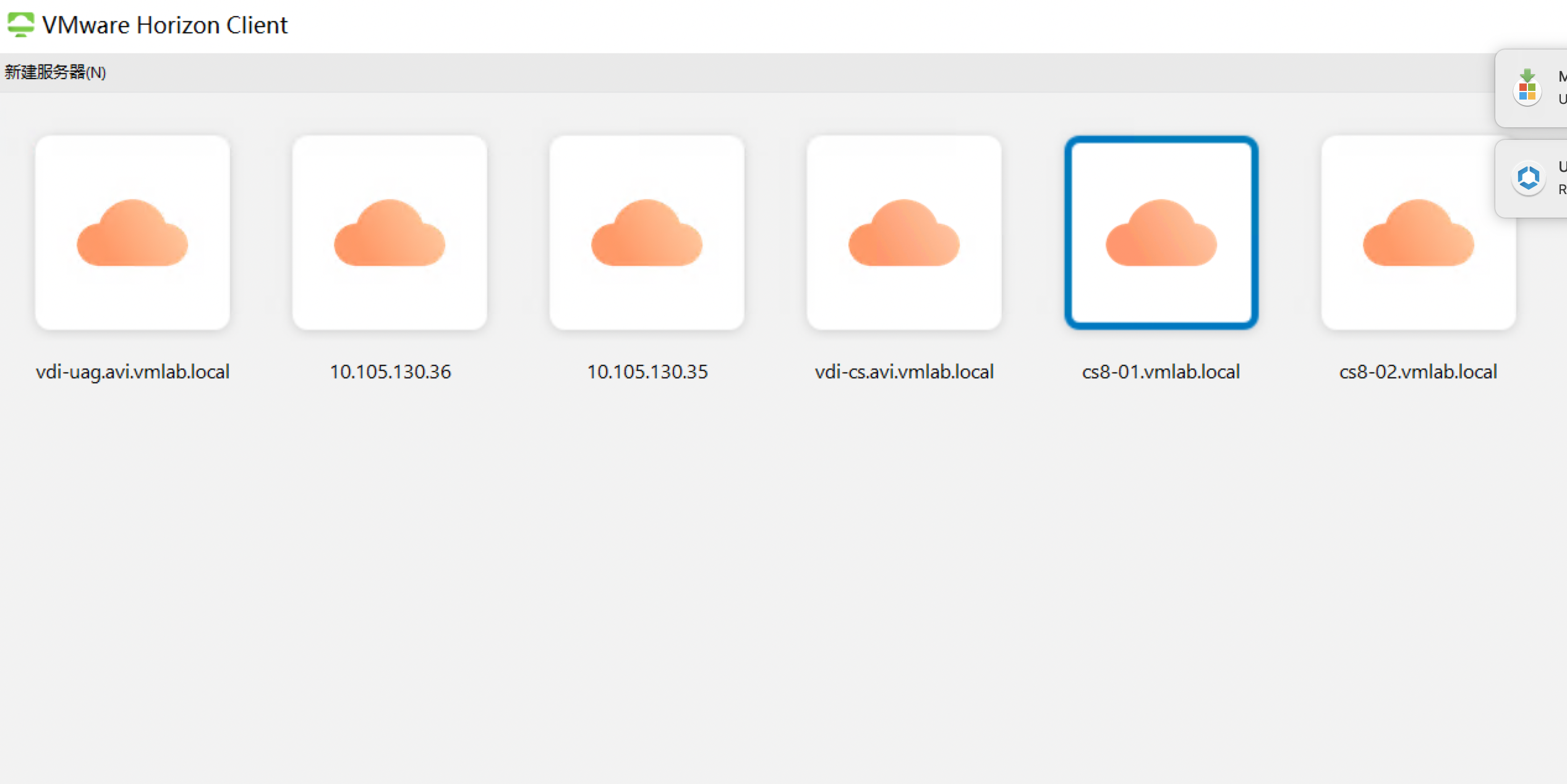Viewport: 1567px width, 784px height.
Task: Open the 新建服务器(N) menu
Action: pos(55,72)
